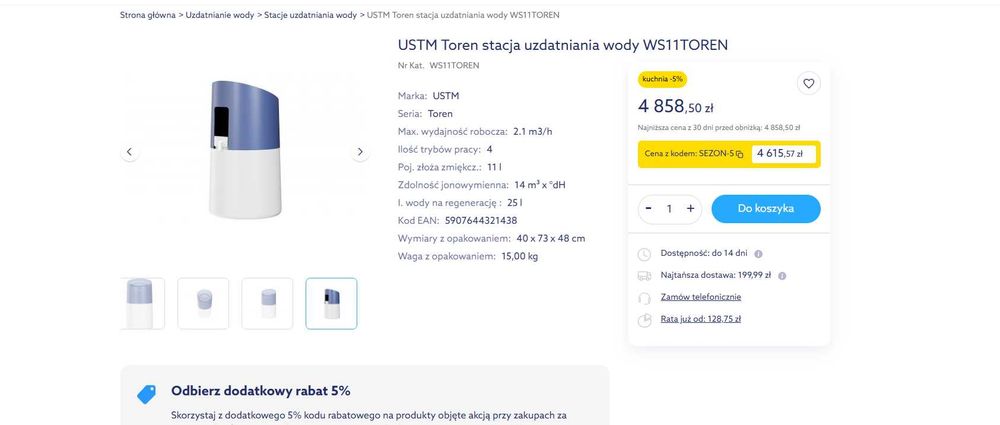Click the quantity number field
This screenshot has width=1000, height=425.
point(669,208)
